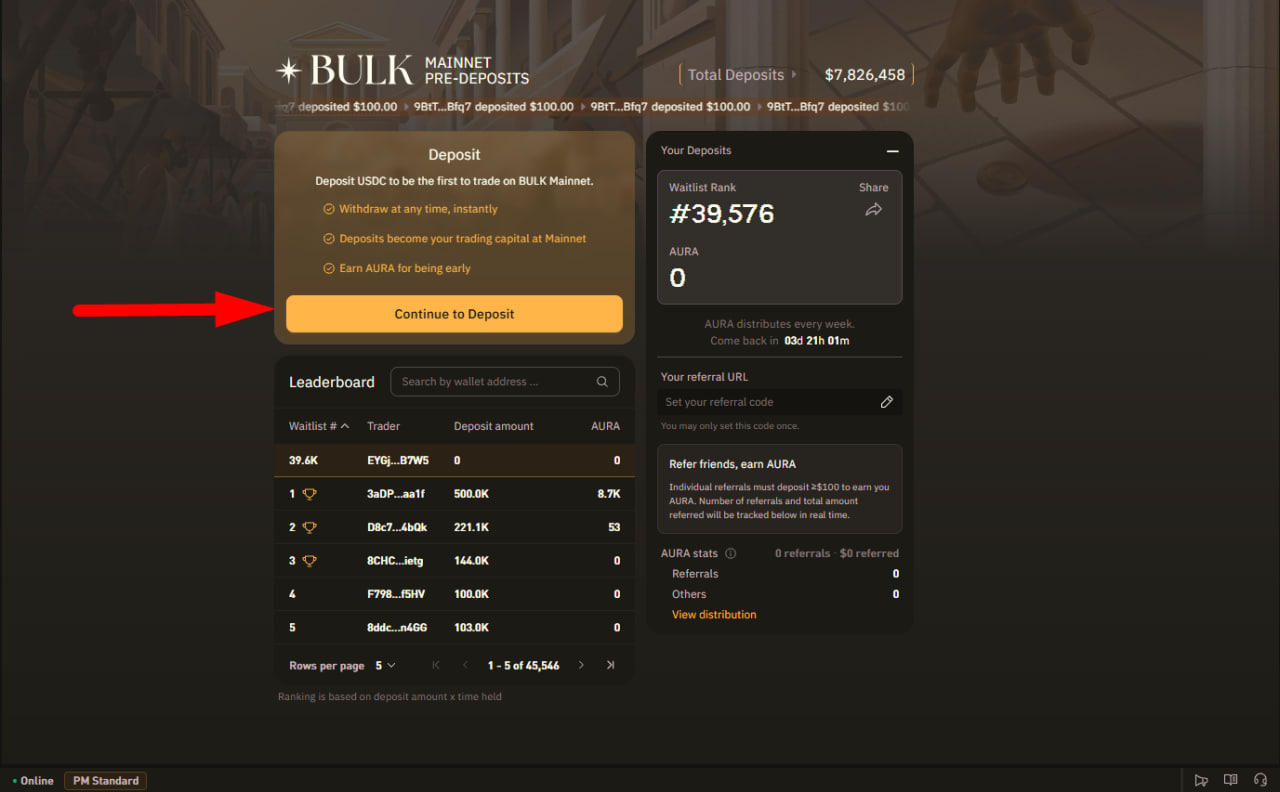This screenshot has height=792, width=1280.
Task: Open the Rows per page dropdown
Action: point(385,665)
